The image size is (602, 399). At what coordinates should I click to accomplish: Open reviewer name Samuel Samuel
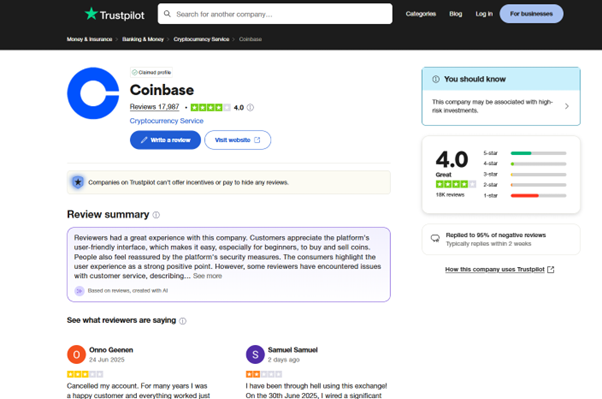[x=293, y=350]
